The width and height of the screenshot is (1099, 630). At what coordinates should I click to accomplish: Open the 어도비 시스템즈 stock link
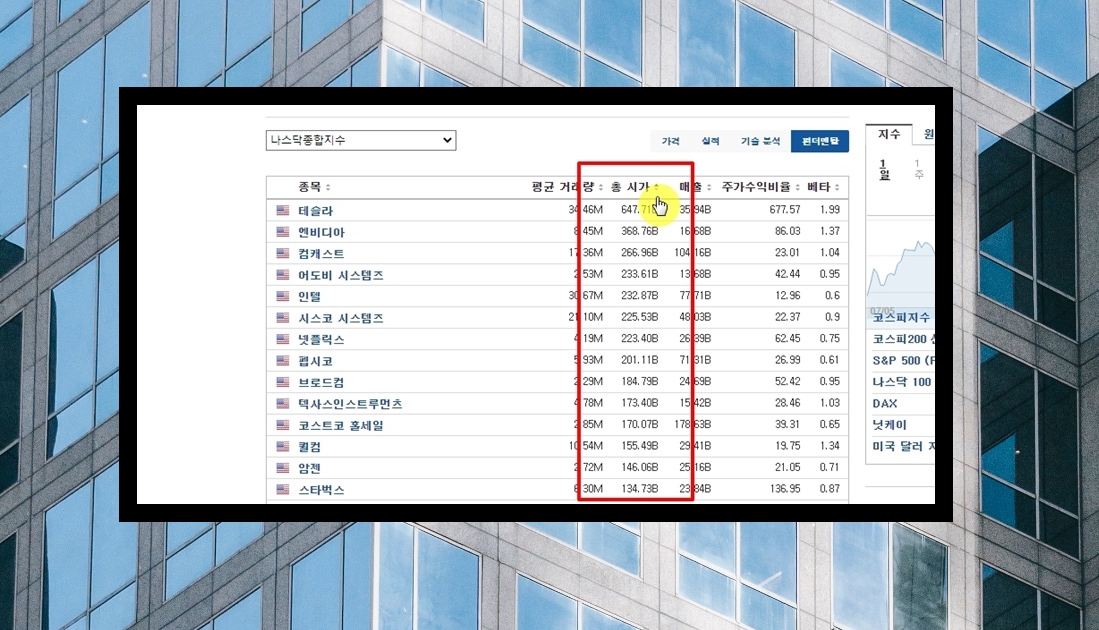341,275
